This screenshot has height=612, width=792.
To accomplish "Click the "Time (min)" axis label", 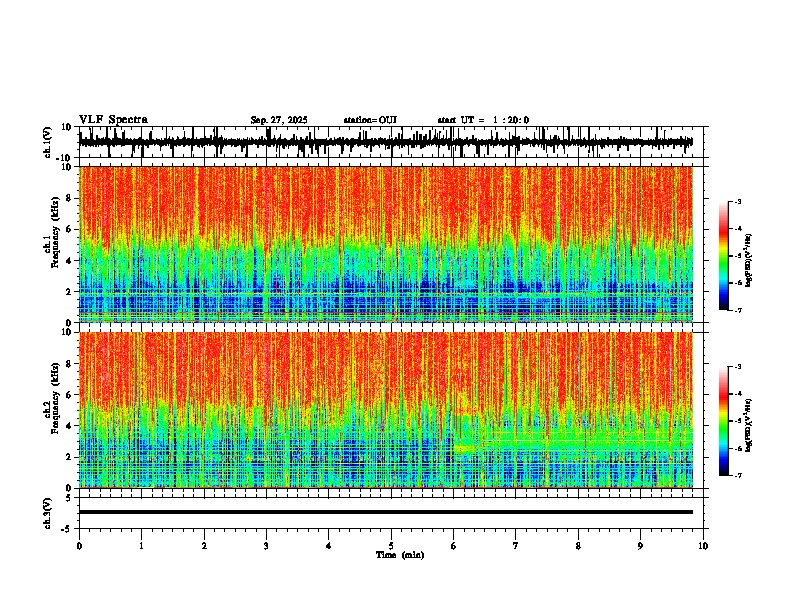I will click(400, 555).
